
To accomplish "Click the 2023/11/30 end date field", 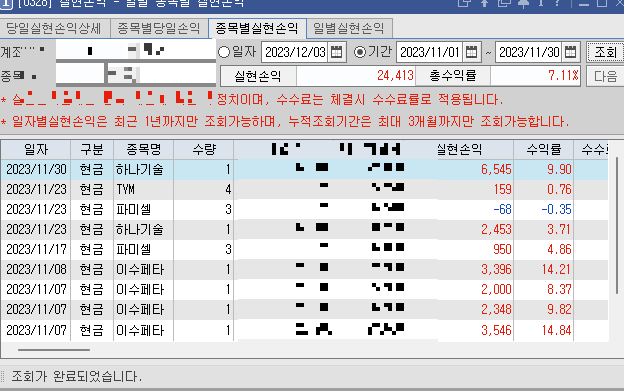I will tap(529, 52).
